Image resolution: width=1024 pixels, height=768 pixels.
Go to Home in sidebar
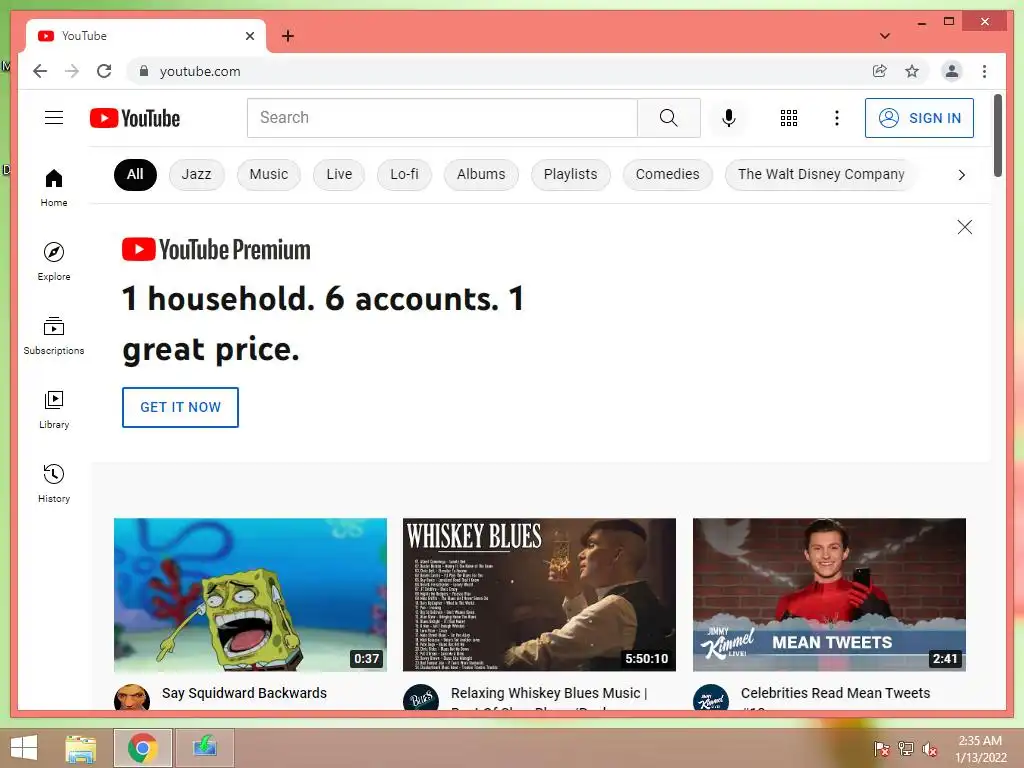(x=54, y=188)
